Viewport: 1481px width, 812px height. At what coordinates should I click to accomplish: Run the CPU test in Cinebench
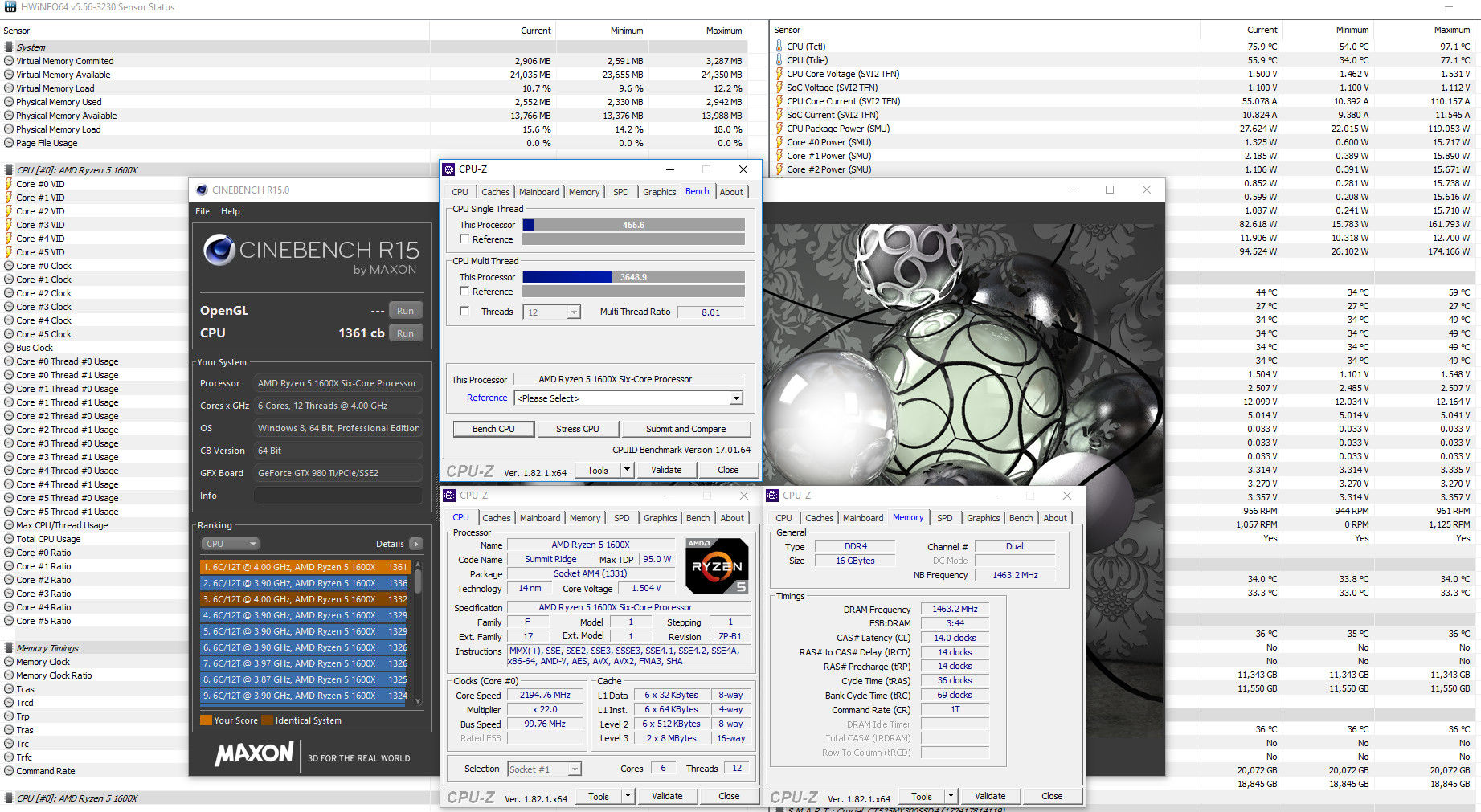point(406,333)
